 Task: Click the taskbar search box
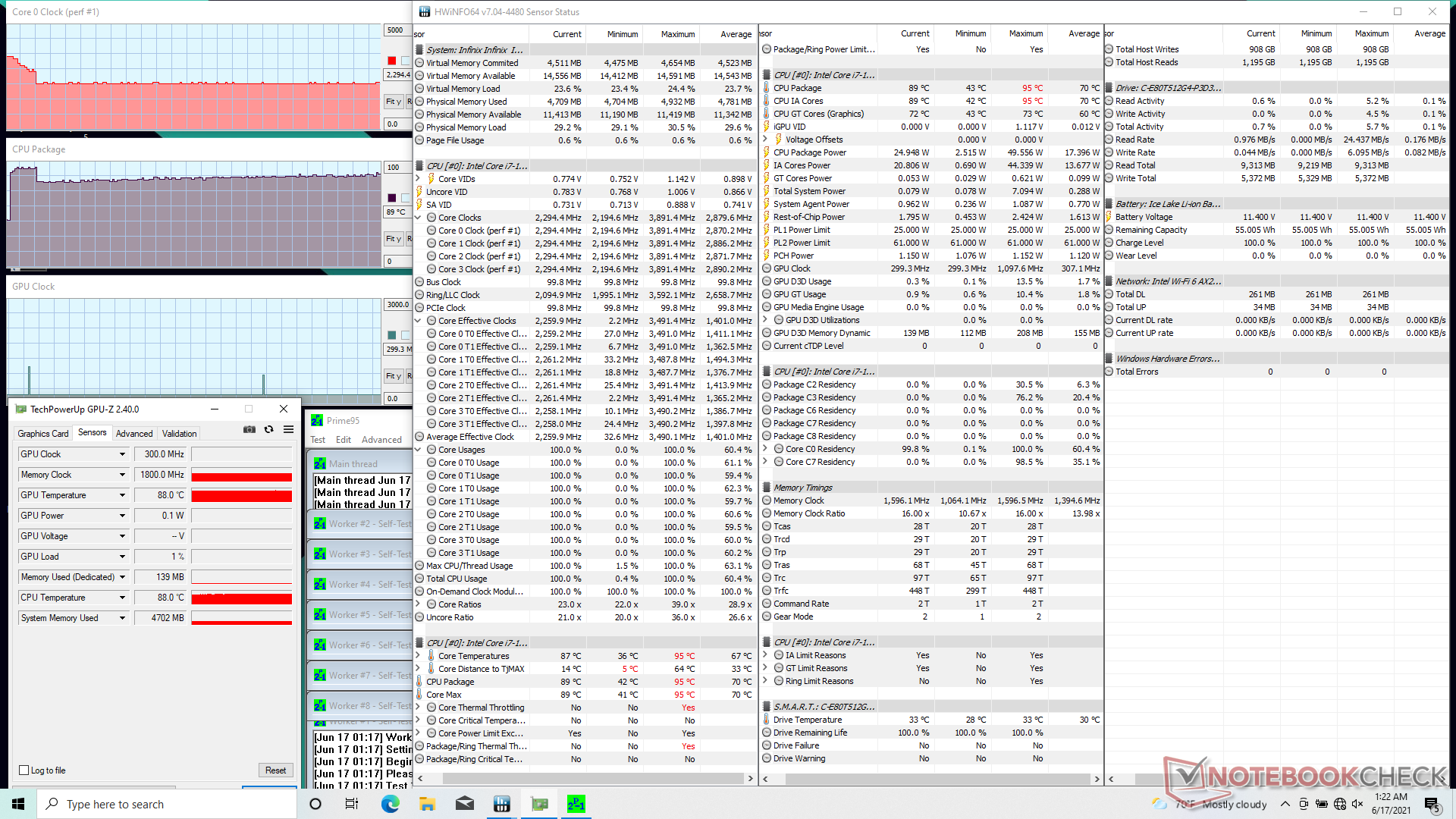(x=167, y=804)
